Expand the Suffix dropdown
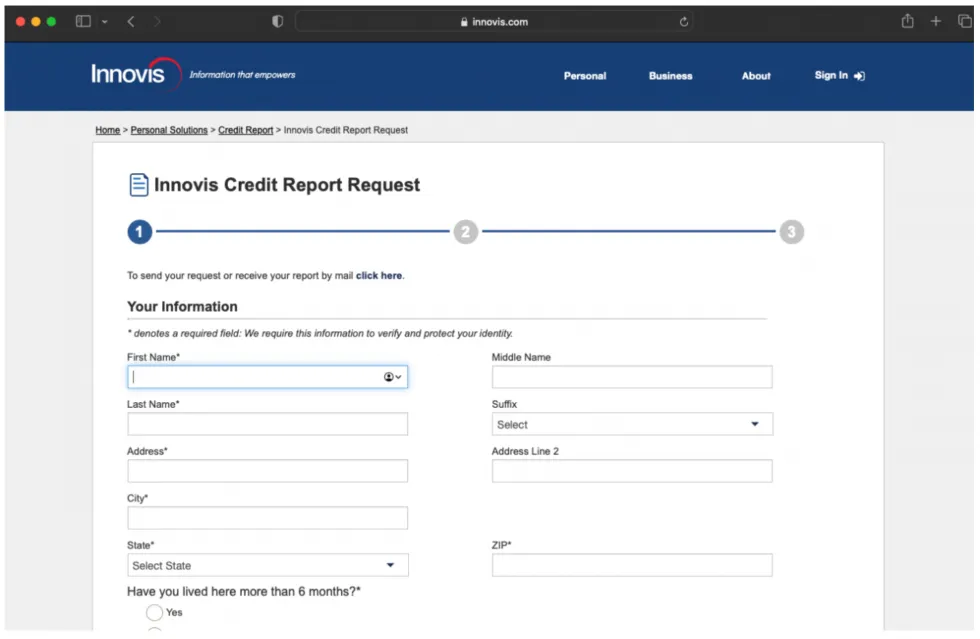Screen dimensions: 980x639 click(632, 424)
